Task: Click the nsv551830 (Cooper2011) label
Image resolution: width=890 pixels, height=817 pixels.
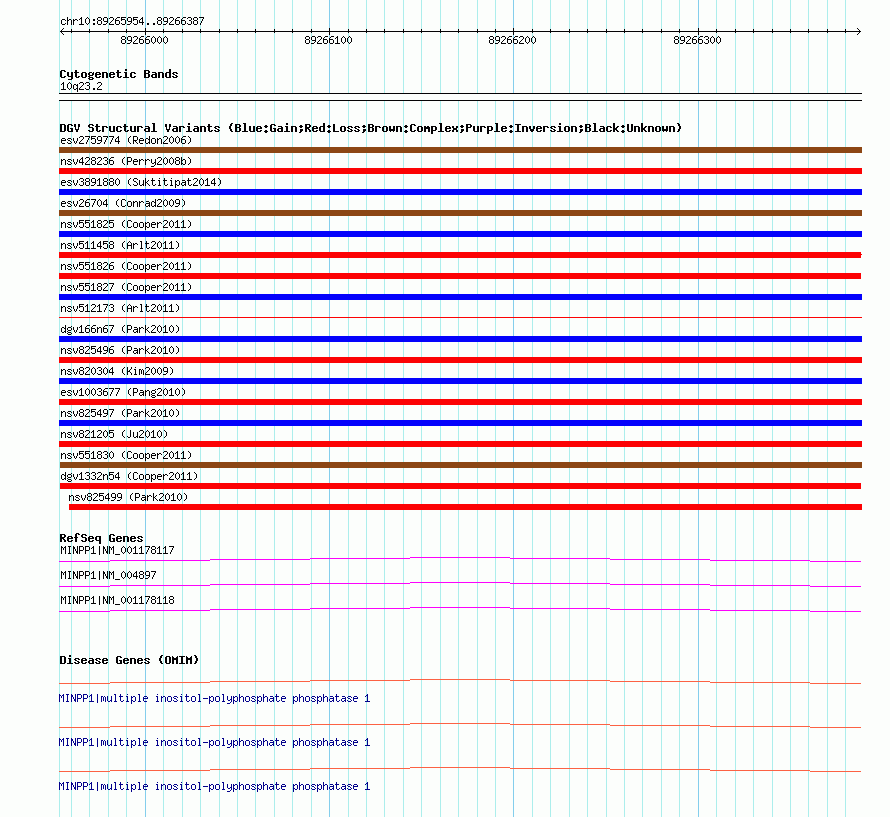Action: point(126,455)
